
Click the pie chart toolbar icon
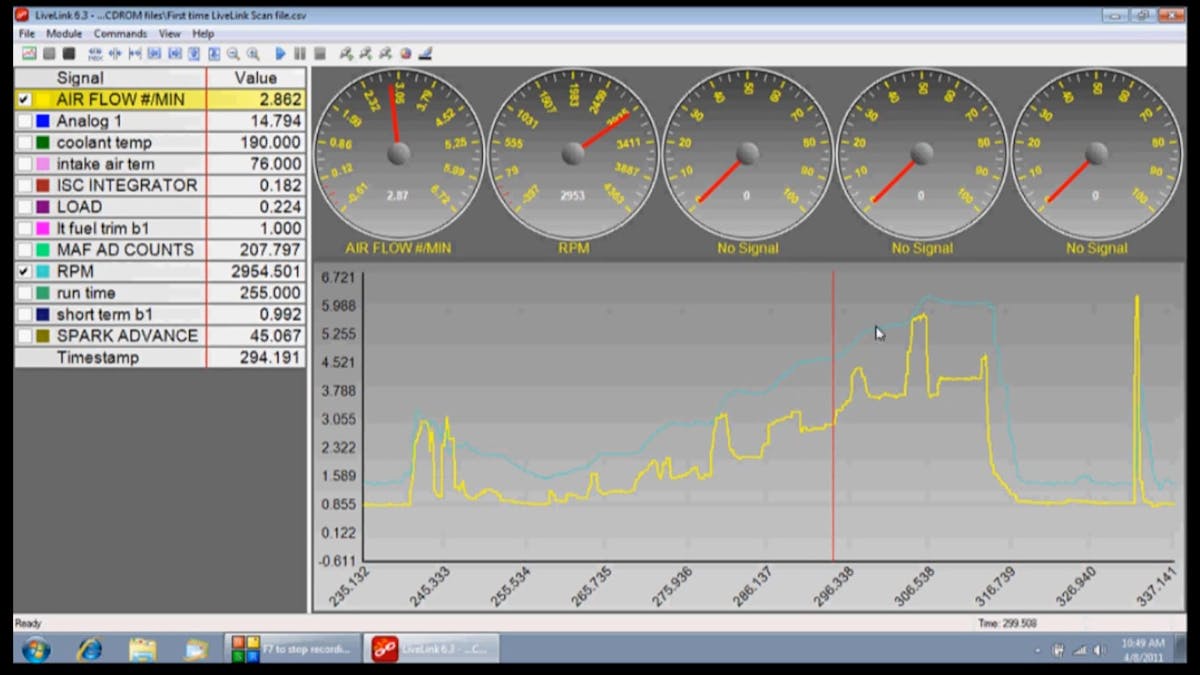pyautogui.click(x=406, y=53)
